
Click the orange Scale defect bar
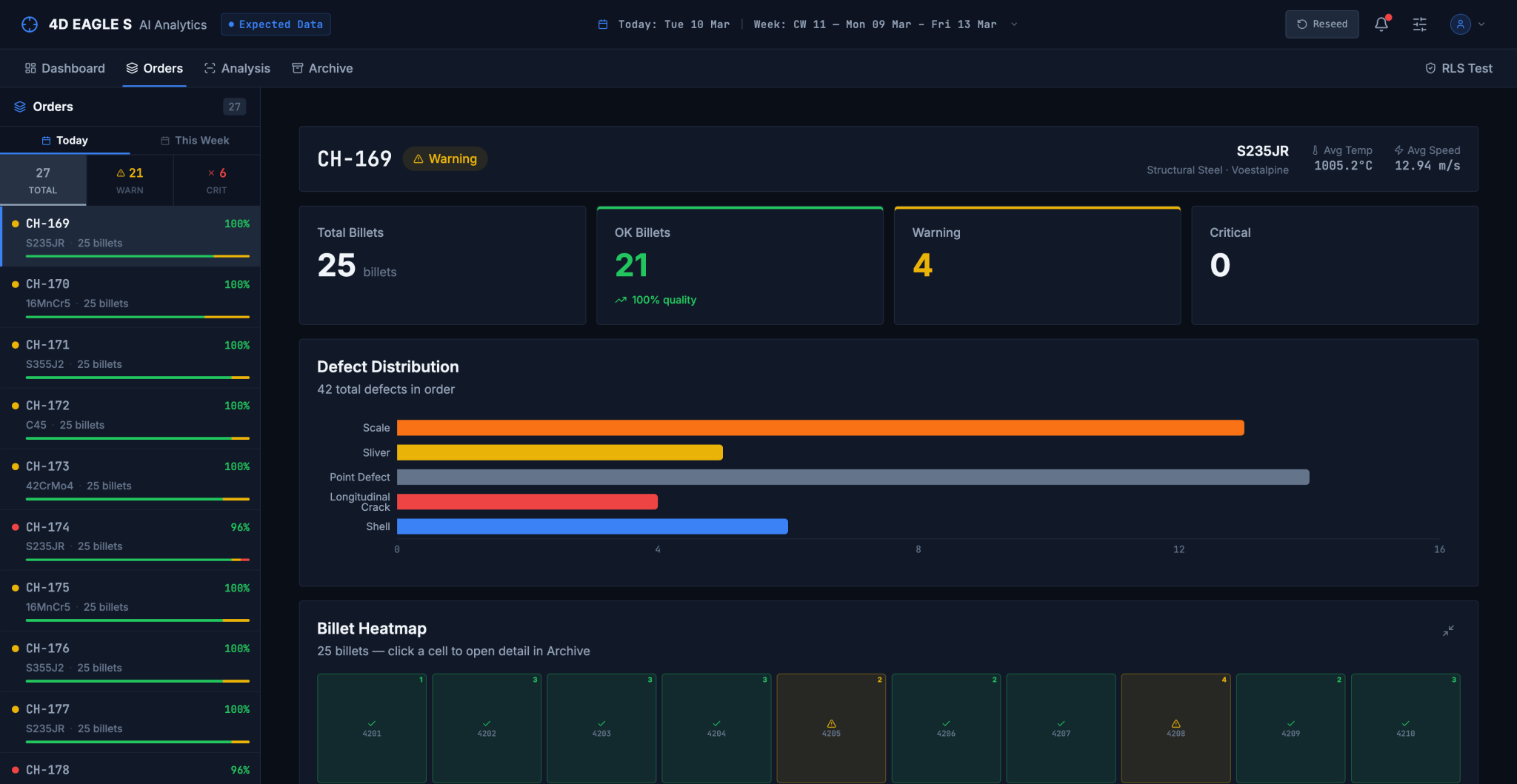tap(820, 428)
